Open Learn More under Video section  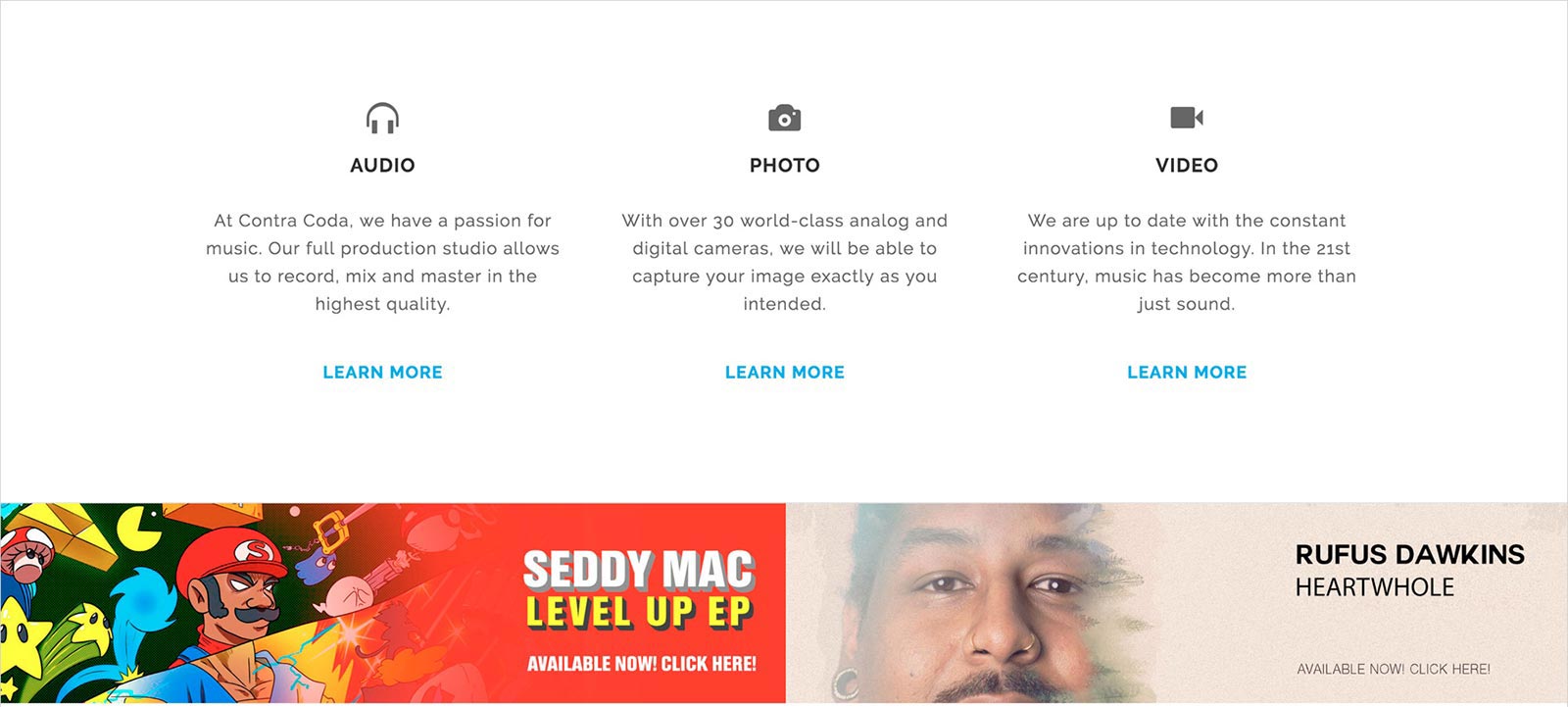click(x=1187, y=373)
